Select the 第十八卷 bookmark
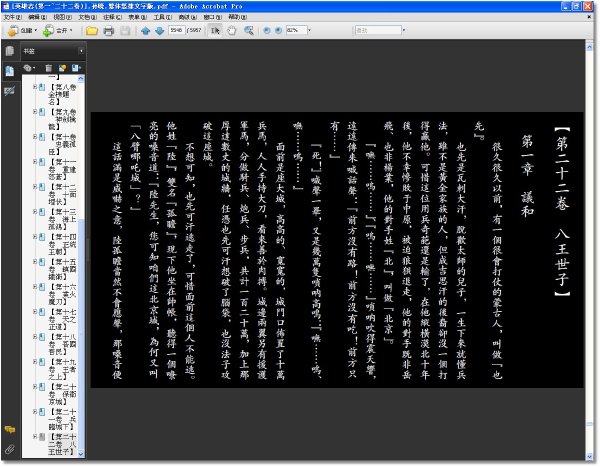Viewport: 600px width, 467px height. coord(62,344)
